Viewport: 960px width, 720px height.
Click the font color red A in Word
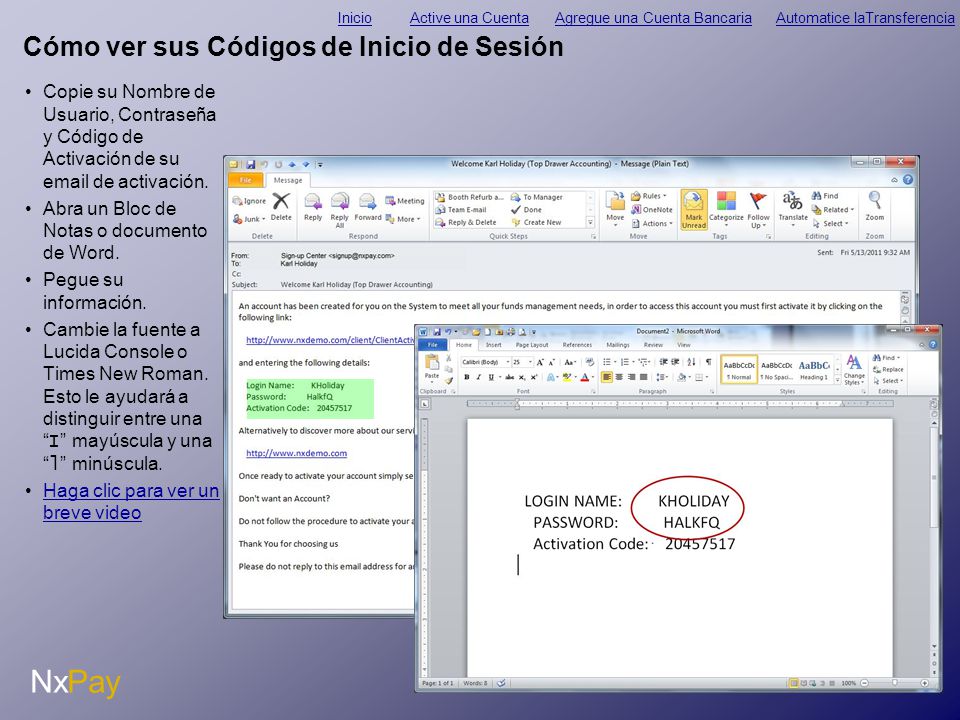click(x=585, y=377)
